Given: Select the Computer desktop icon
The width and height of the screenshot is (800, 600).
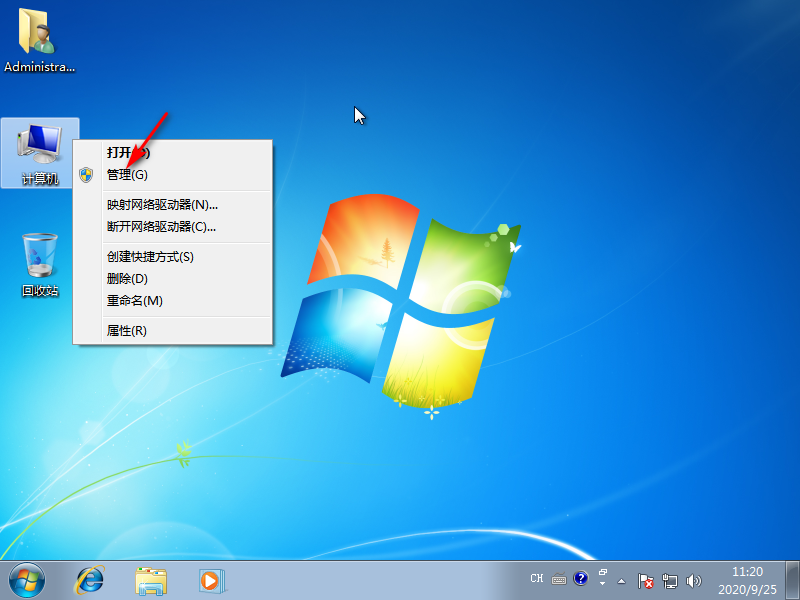Looking at the screenshot, I should (x=40, y=152).
